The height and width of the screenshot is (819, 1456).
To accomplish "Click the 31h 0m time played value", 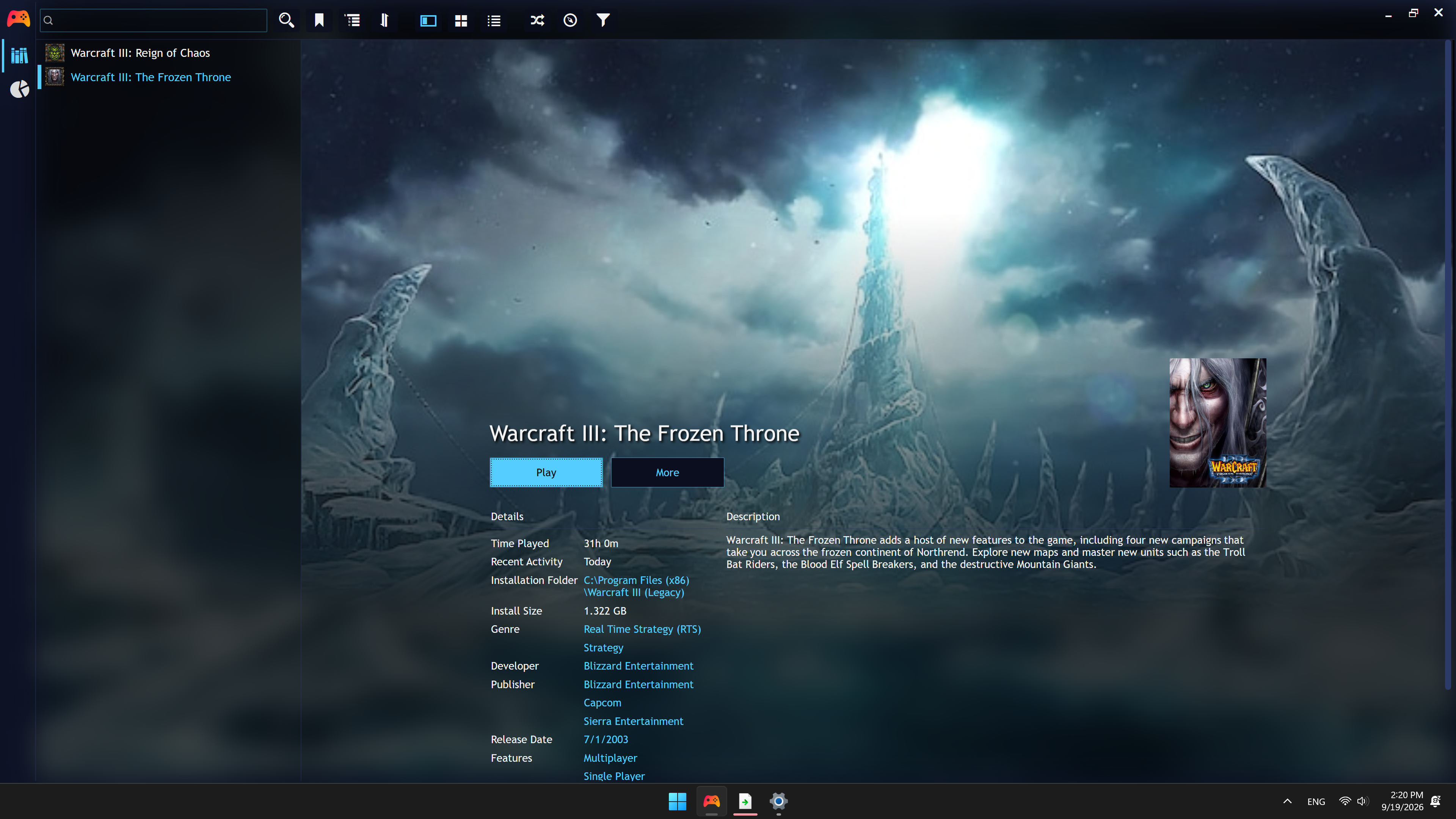I will [x=601, y=543].
